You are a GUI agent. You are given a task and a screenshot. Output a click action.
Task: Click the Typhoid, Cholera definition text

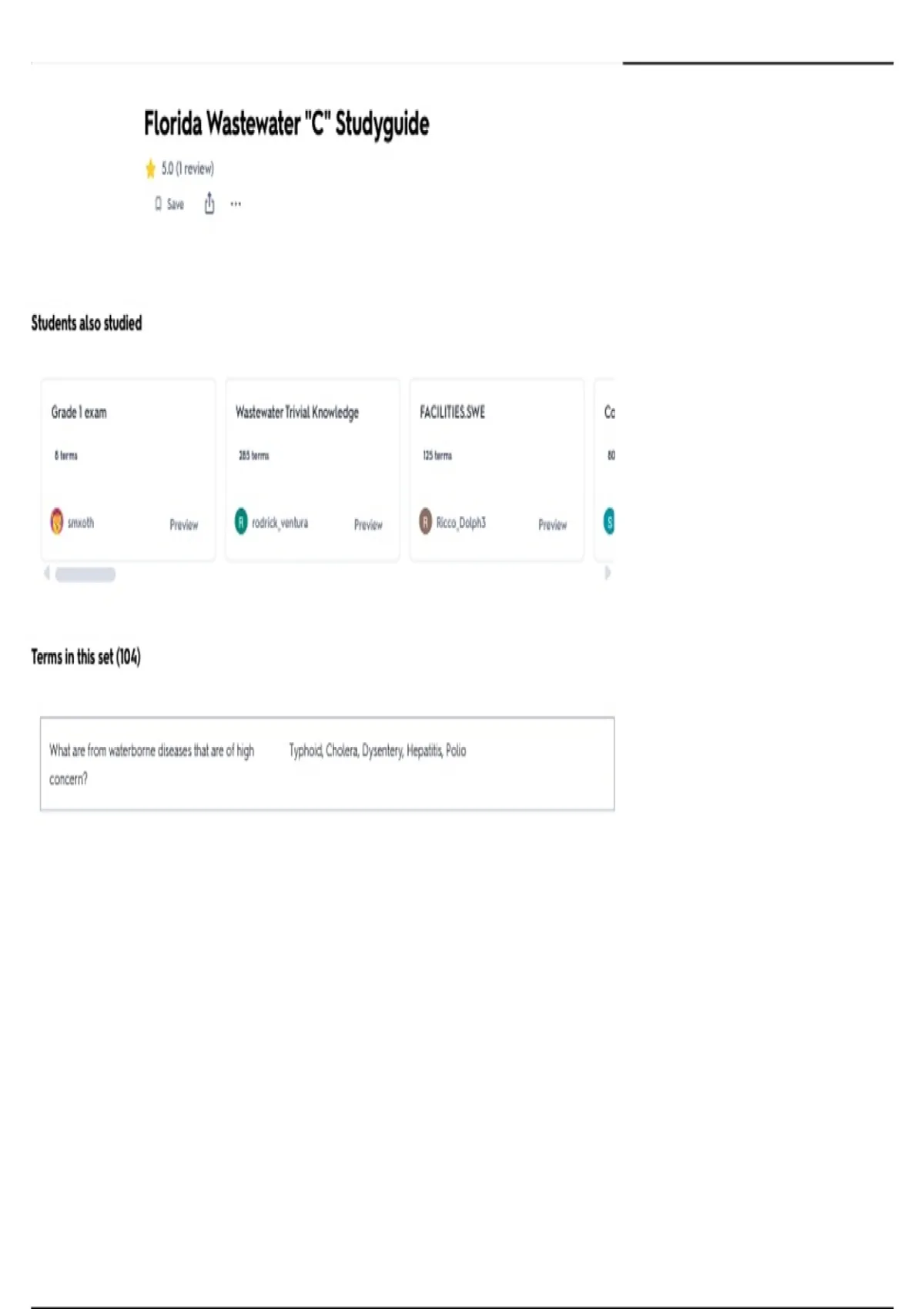pyautogui.click(x=377, y=751)
